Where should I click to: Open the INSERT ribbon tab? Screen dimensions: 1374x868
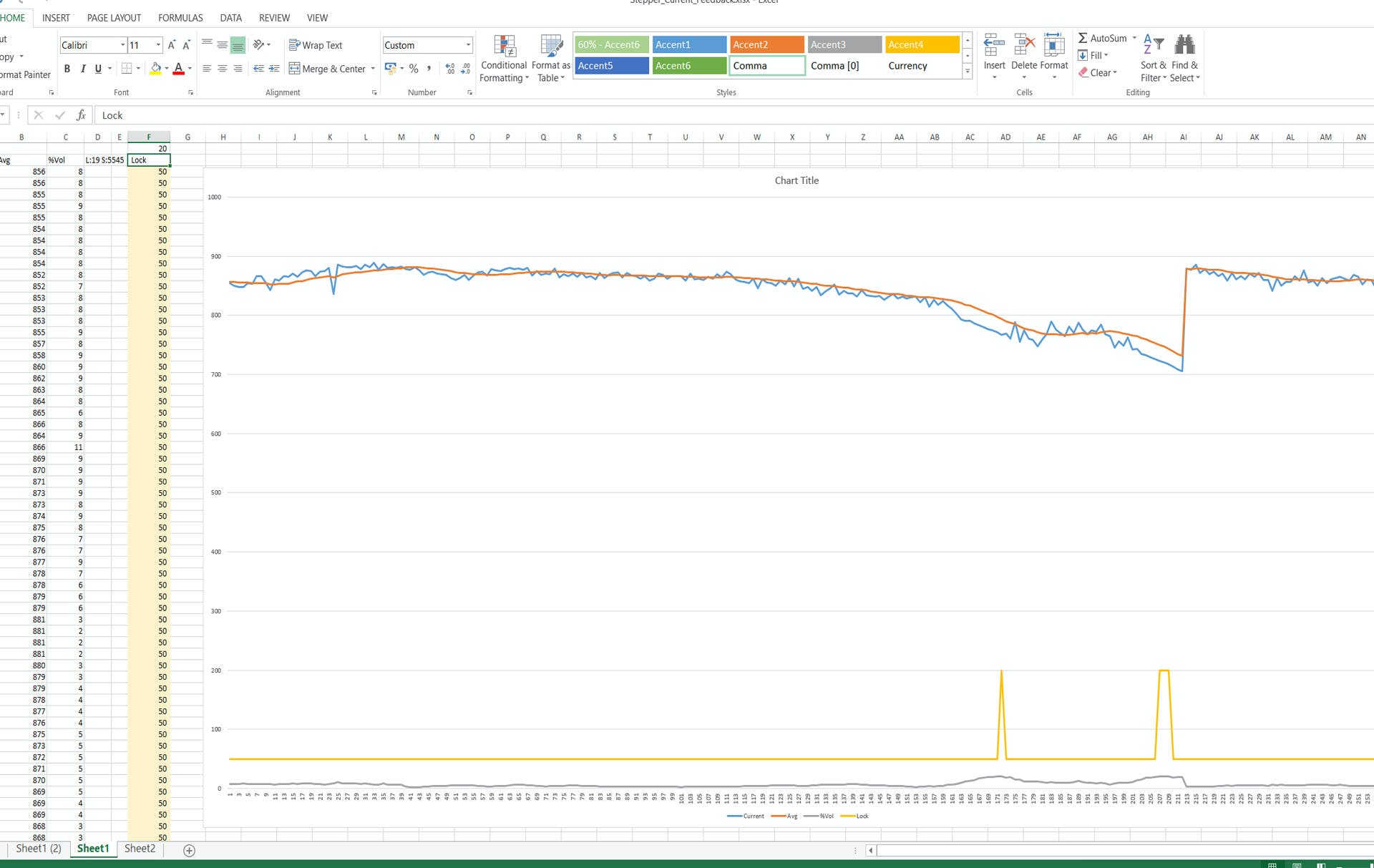click(56, 17)
